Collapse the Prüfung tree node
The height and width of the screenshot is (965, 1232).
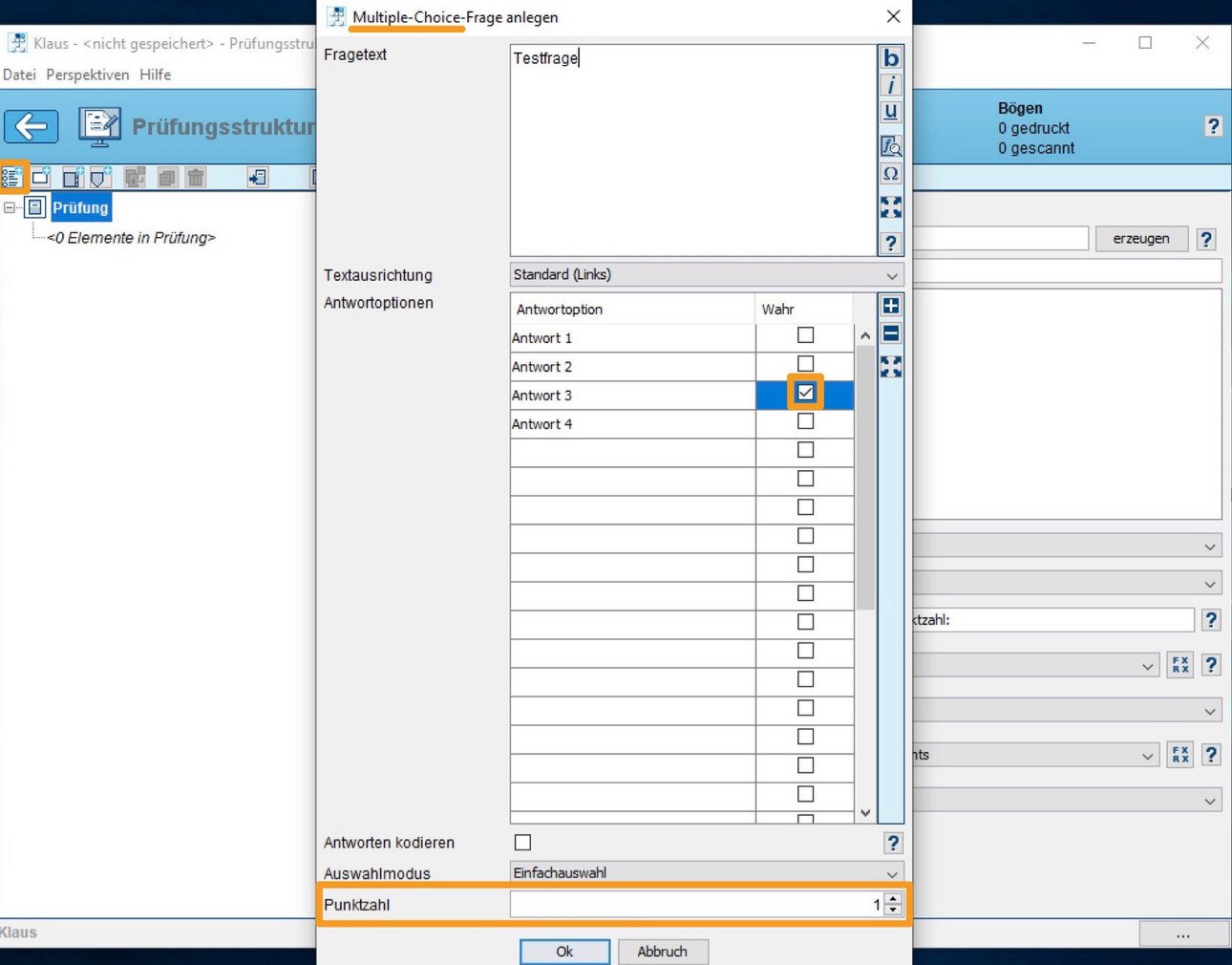(10, 207)
